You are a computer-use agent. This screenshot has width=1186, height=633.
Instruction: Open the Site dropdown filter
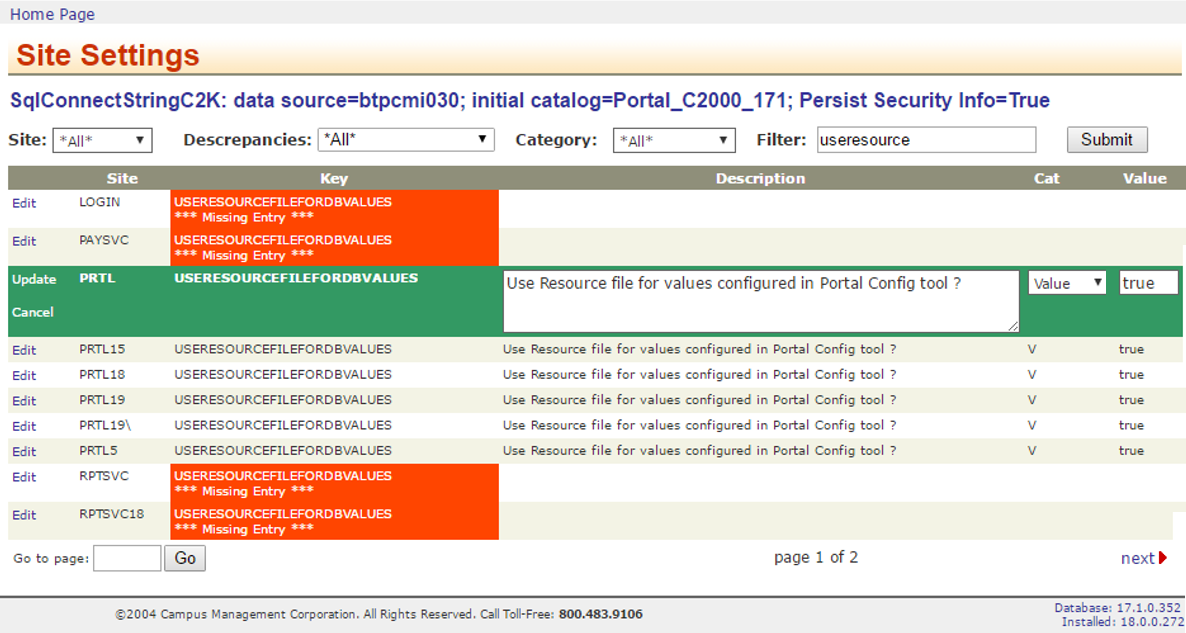pos(101,141)
